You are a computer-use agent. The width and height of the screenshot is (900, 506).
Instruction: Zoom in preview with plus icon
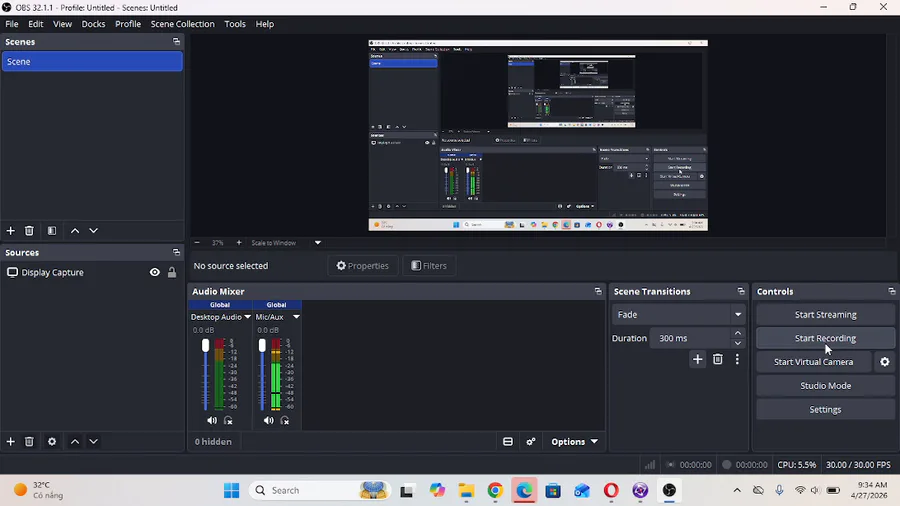tap(239, 243)
